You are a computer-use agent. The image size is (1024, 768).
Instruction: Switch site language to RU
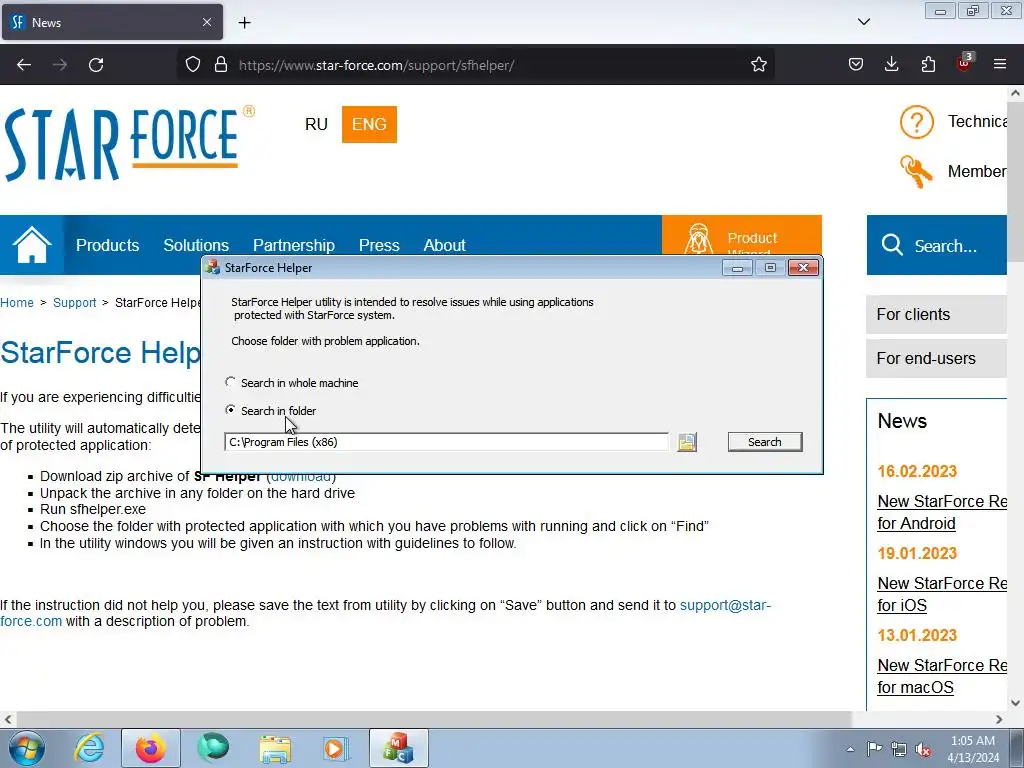coord(316,124)
